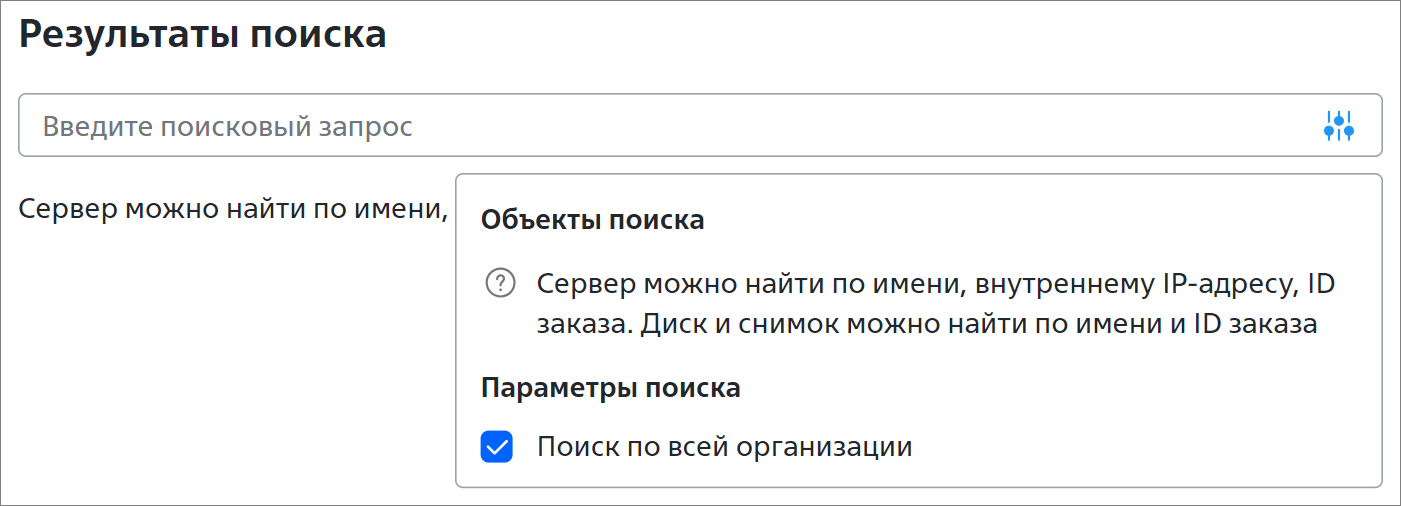This screenshot has height=506, width=1401.
Task: Click the "Поиск по всей организации" label
Action: [x=724, y=446]
